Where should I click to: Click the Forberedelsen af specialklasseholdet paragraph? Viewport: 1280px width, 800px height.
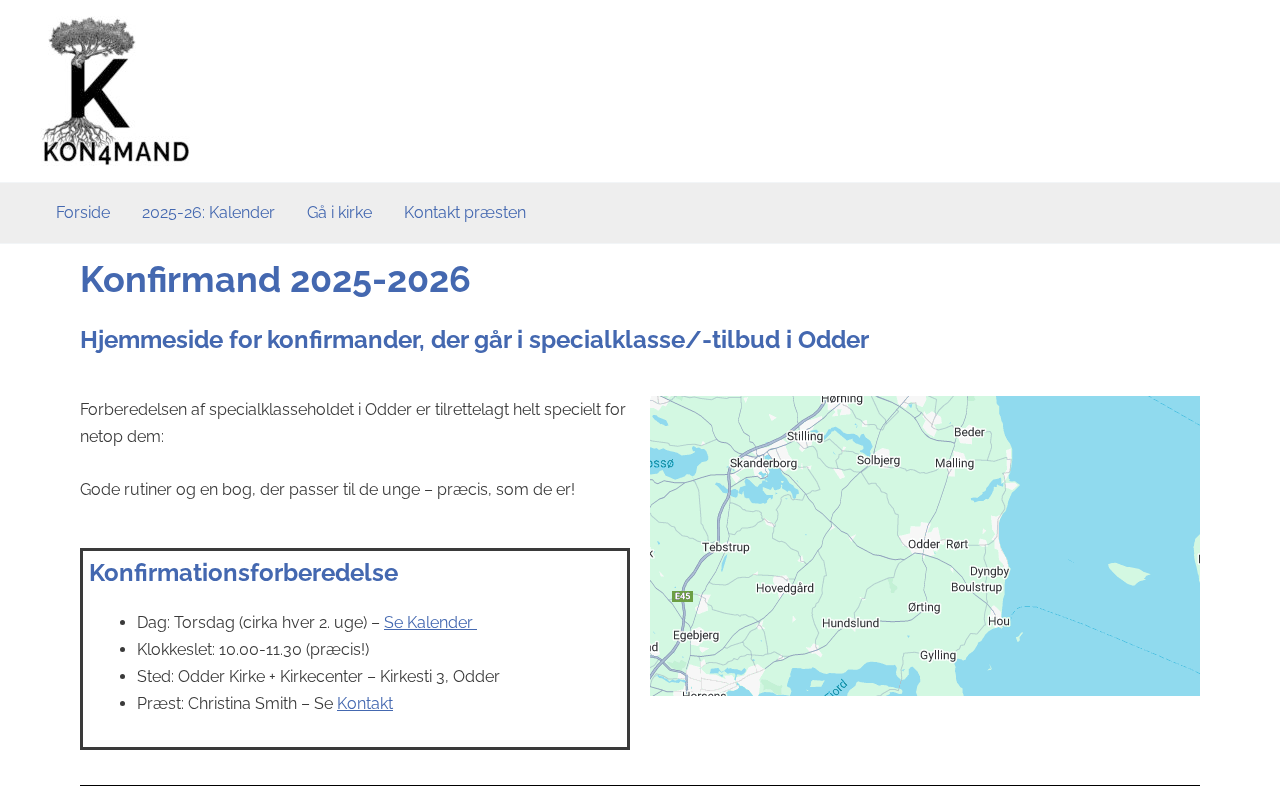coord(353,423)
